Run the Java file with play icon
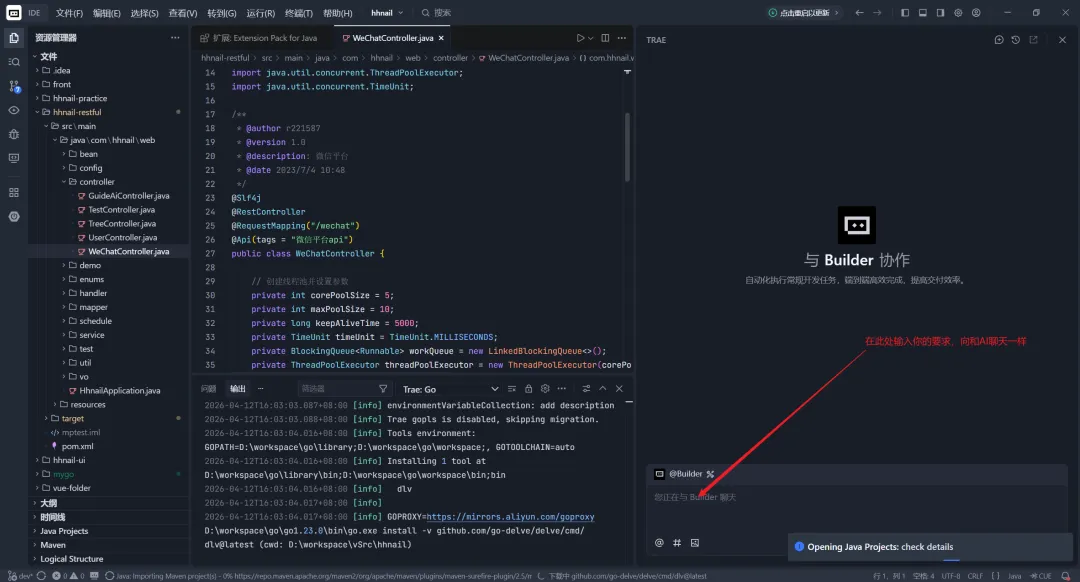This screenshot has height=582, width=1080. coord(581,38)
